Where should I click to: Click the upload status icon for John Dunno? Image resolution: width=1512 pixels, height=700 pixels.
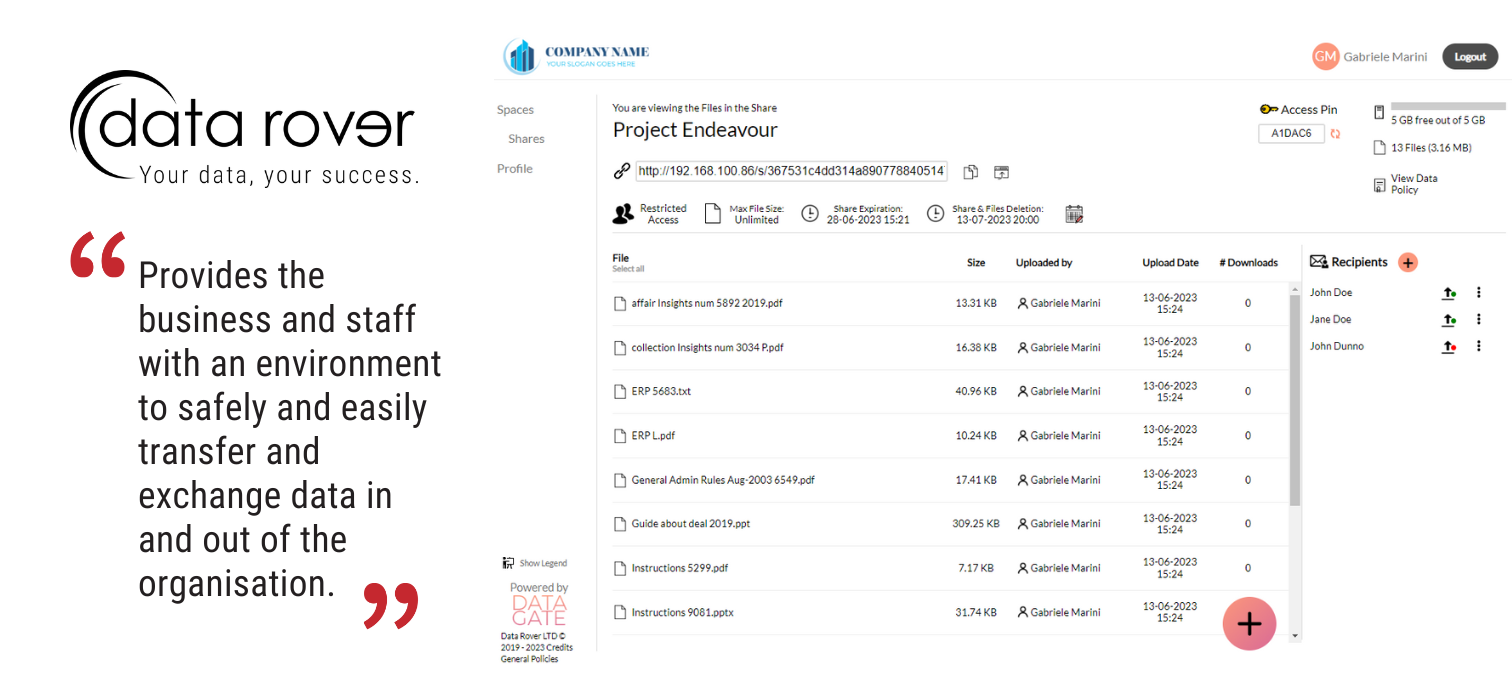point(1449,347)
